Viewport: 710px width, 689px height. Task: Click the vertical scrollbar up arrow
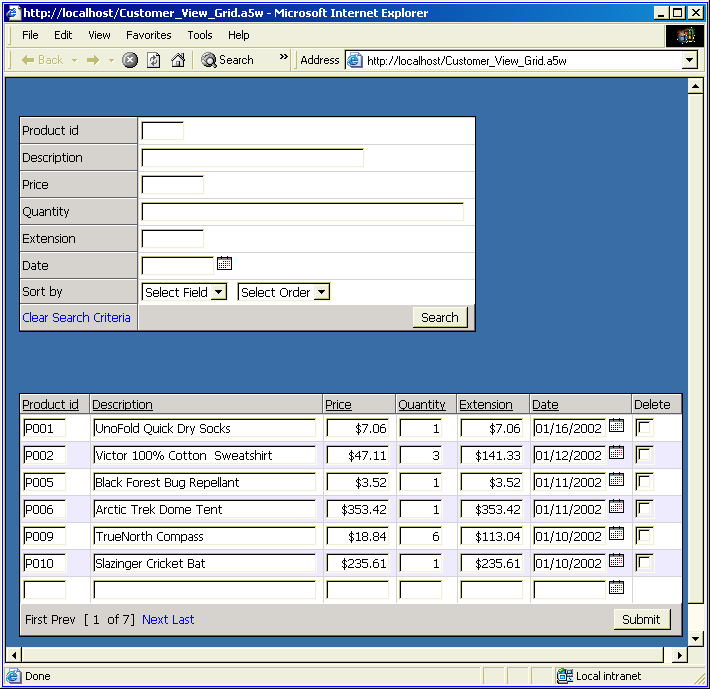click(x=695, y=86)
